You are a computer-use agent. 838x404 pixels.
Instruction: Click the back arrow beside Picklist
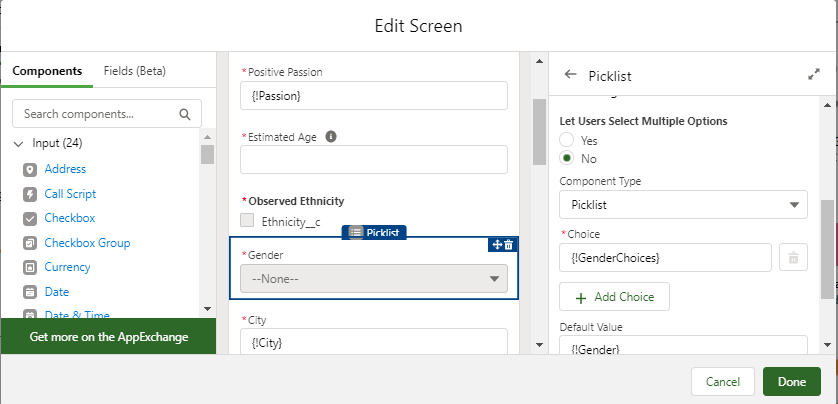pos(571,75)
